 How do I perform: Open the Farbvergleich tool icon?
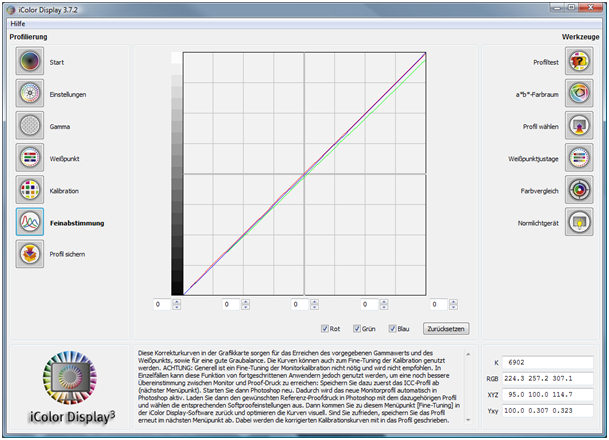578,190
